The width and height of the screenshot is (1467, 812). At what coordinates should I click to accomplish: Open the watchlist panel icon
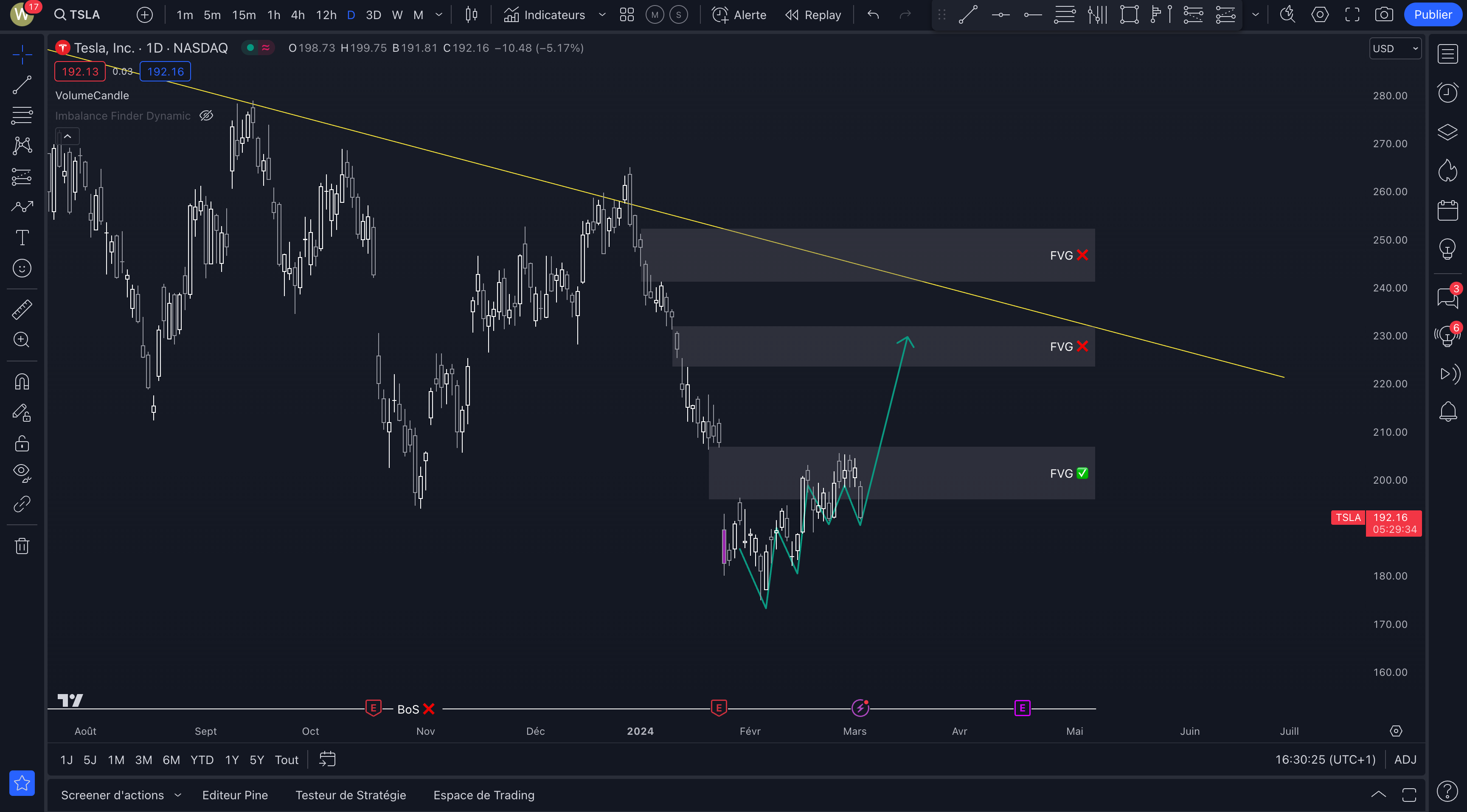coord(1447,54)
